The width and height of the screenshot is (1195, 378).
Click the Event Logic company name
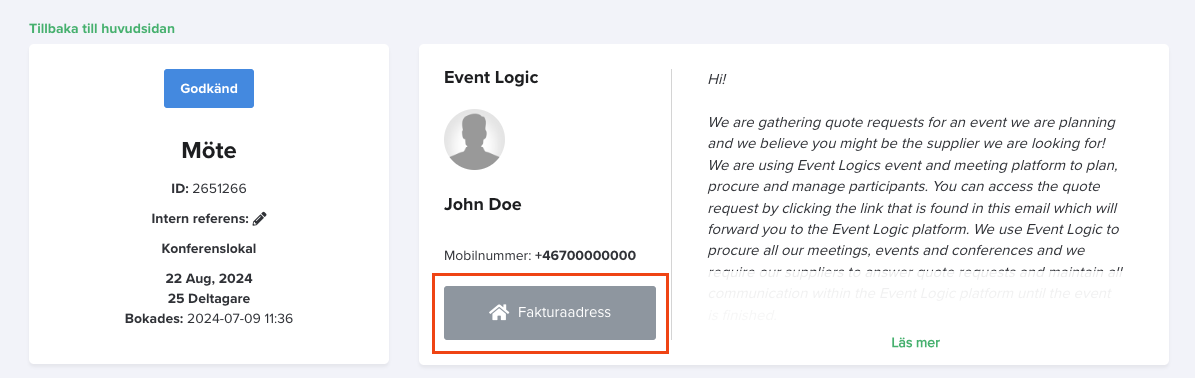point(491,77)
